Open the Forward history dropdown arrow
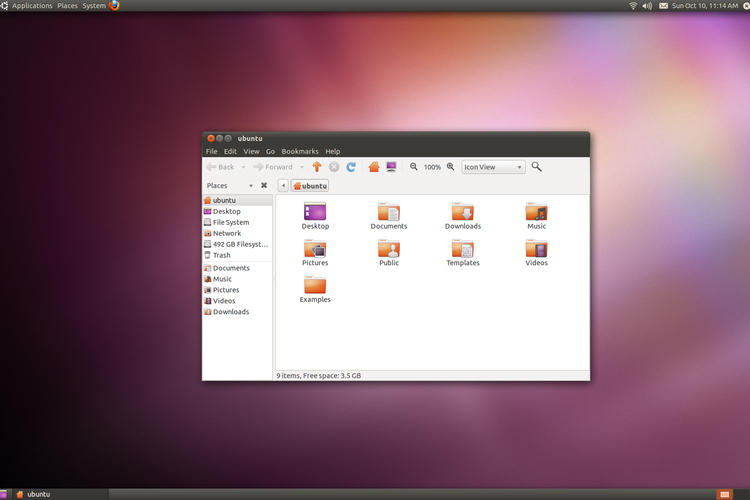This screenshot has height=500, width=750. (301, 167)
